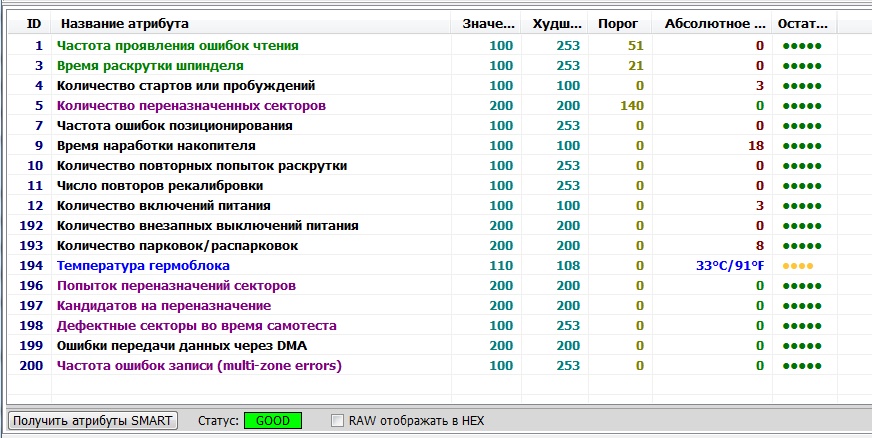The width and height of the screenshot is (872, 438).
Task: Select the 'Кандидатов на переназначение' attribute row
Action: click(163, 306)
